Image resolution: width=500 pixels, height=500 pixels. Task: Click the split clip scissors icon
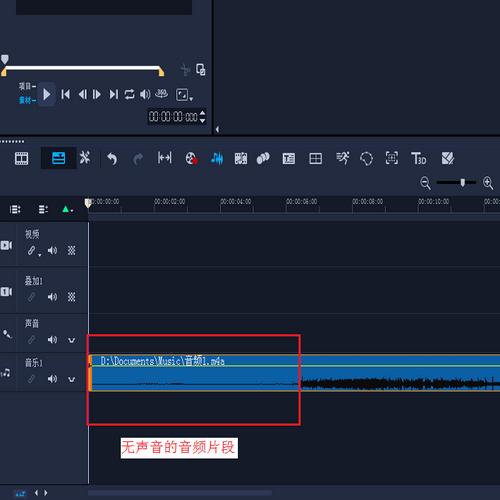tap(184, 70)
